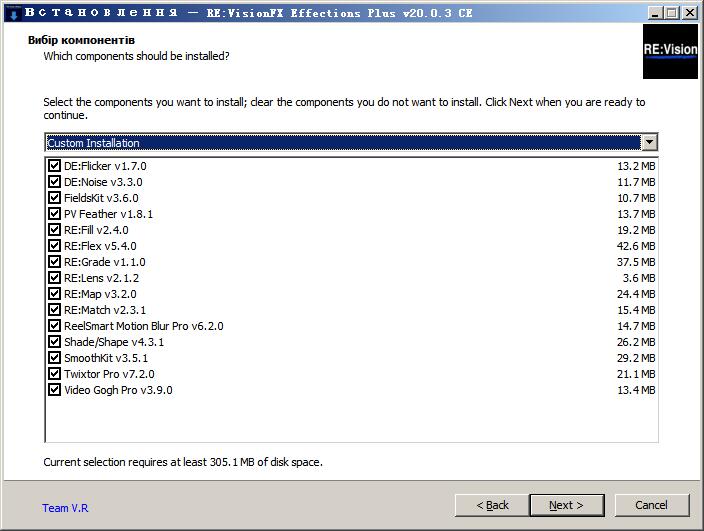The width and height of the screenshot is (704, 531).
Task: Toggle PV Feather v1.8.1 checkbox
Action: [x=54, y=214]
